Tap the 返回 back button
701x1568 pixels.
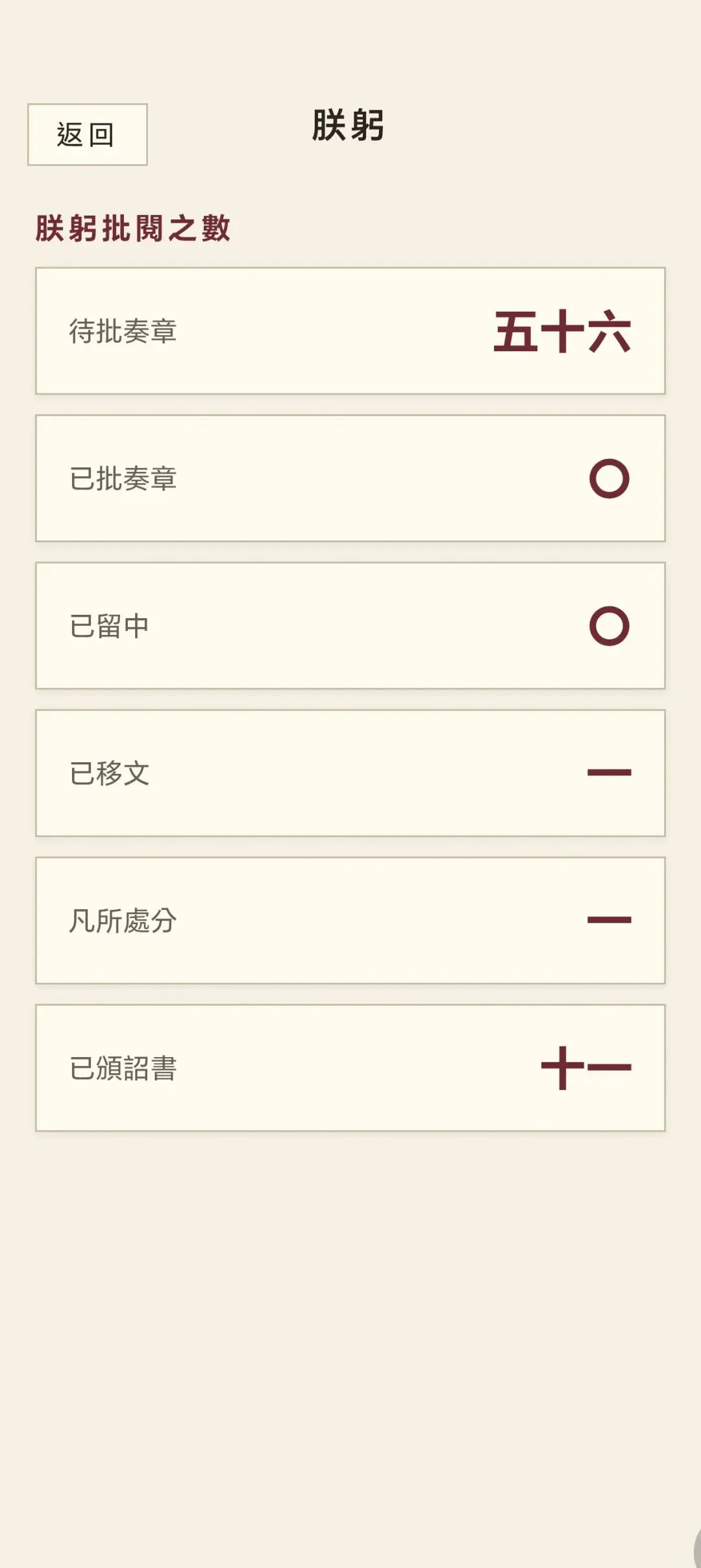pyautogui.click(x=88, y=134)
